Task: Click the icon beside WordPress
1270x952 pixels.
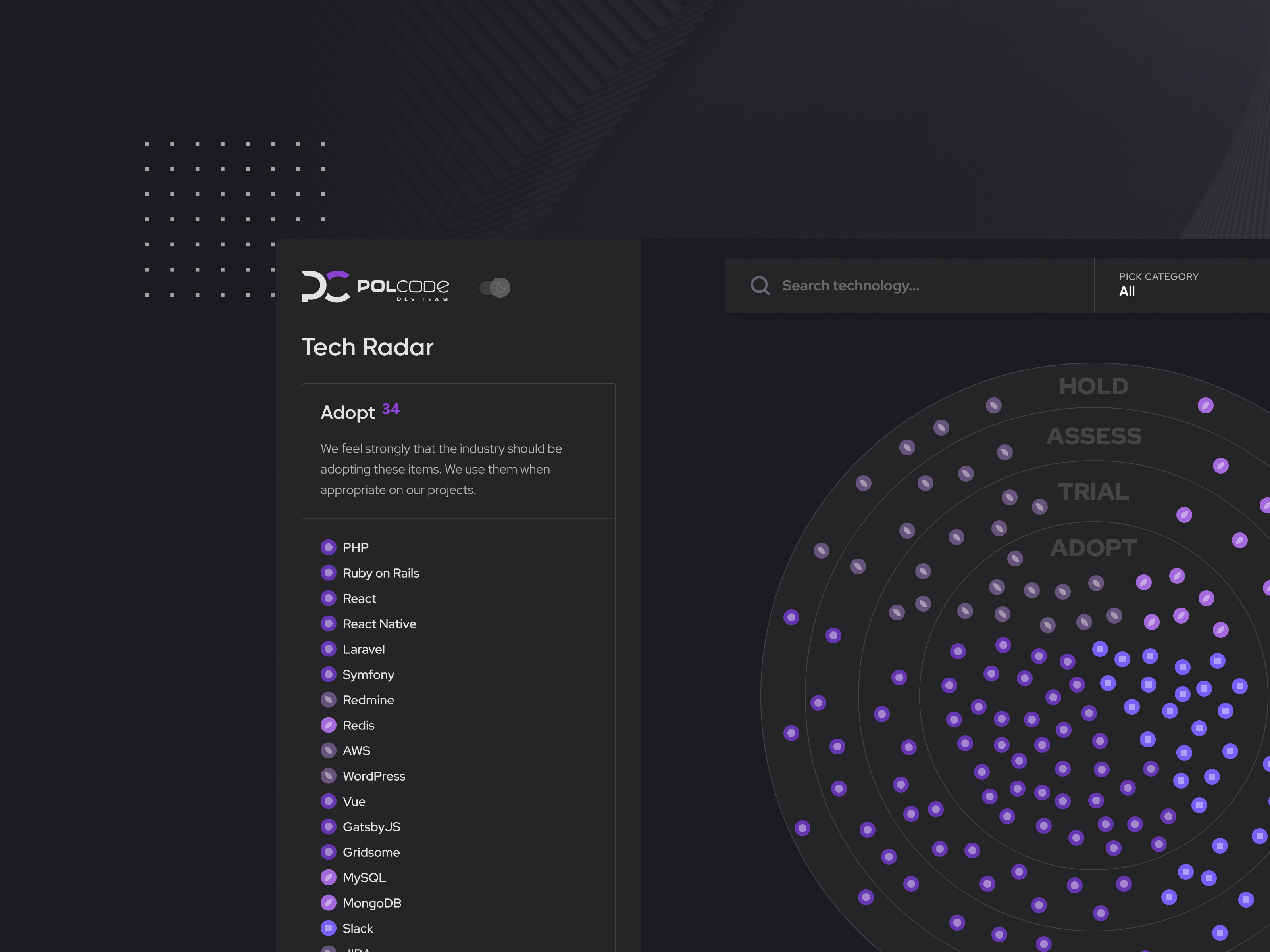Action: click(x=328, y=776)
